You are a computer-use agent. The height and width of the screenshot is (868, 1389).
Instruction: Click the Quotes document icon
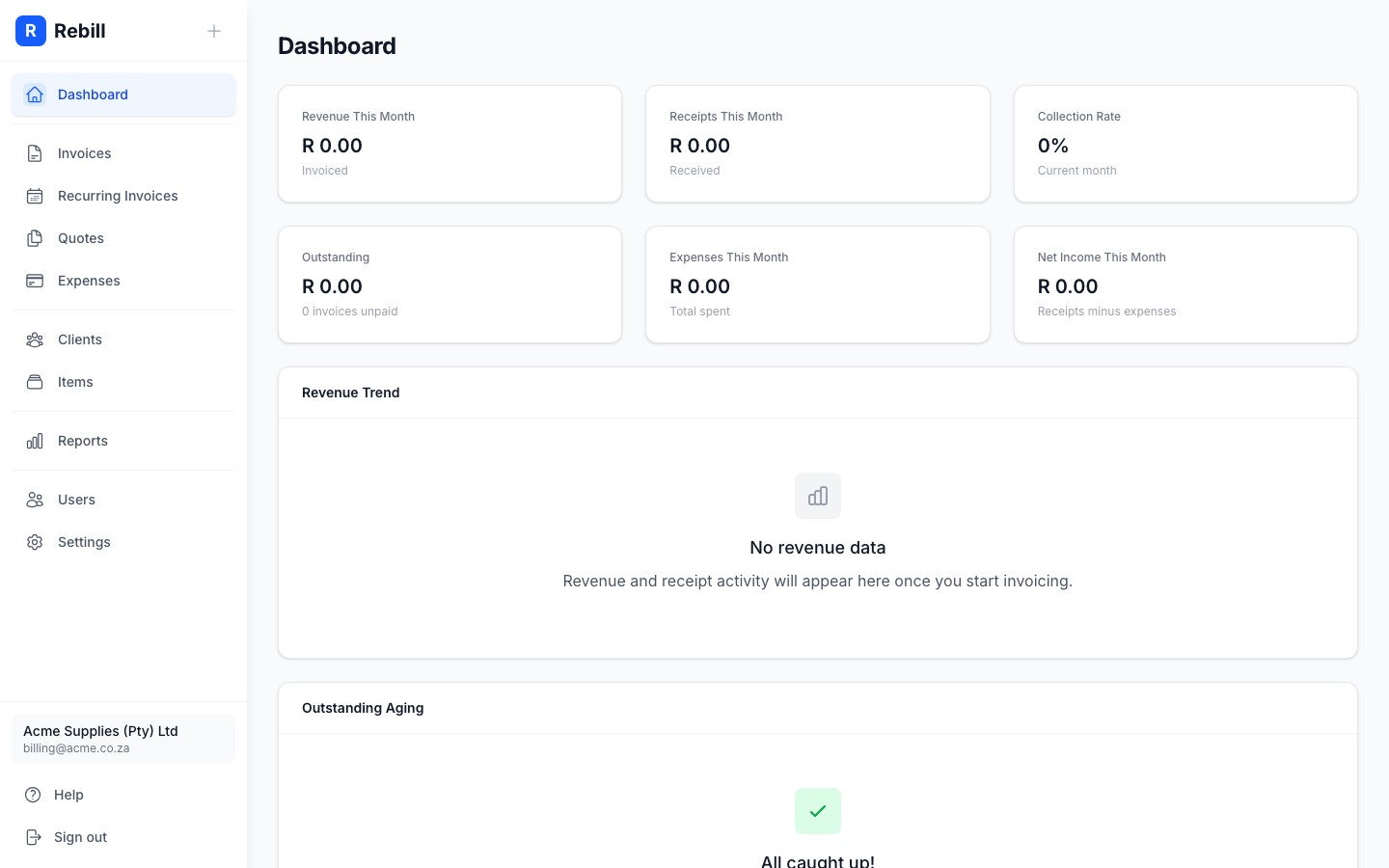pos(35,238)
